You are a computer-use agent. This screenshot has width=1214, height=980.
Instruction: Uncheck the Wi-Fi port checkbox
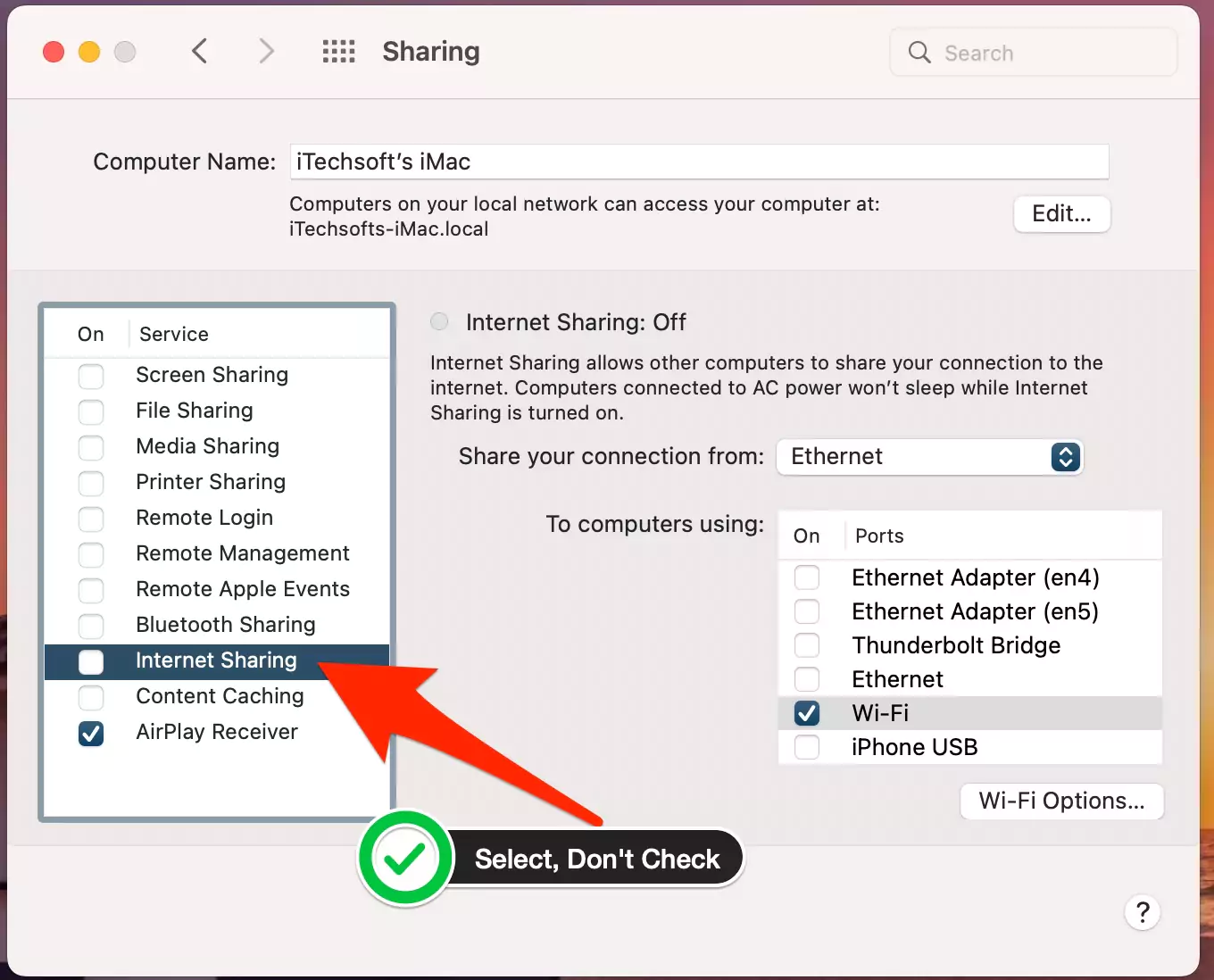tap(807, 713)
